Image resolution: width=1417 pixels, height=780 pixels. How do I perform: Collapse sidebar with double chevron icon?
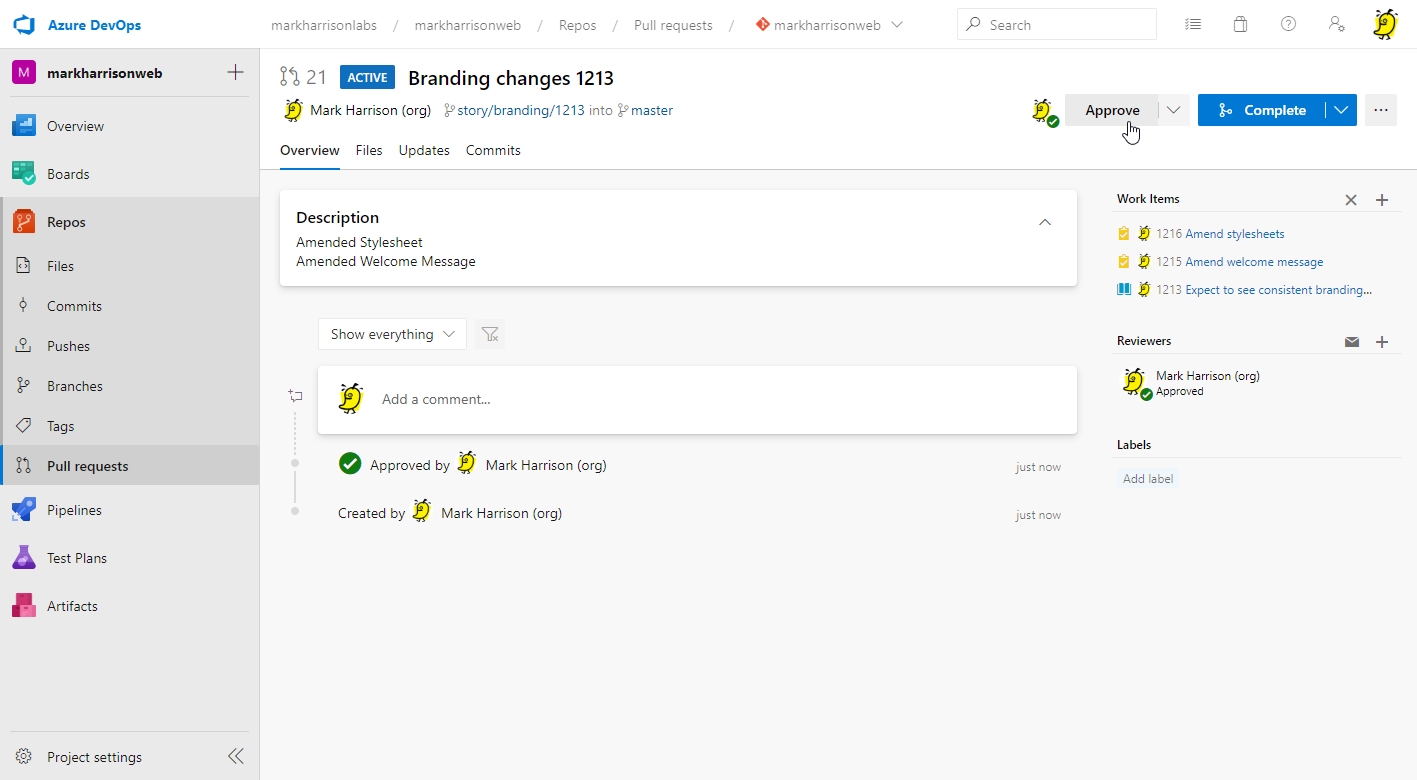(x=236, y=757)
